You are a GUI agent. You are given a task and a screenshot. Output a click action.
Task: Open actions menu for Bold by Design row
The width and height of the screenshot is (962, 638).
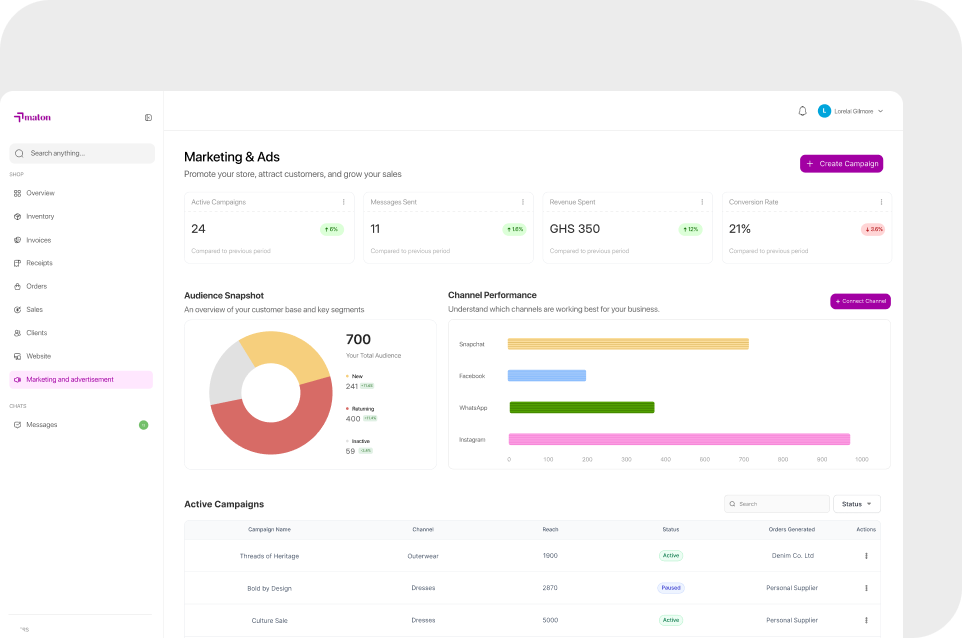tap(866, 588)
